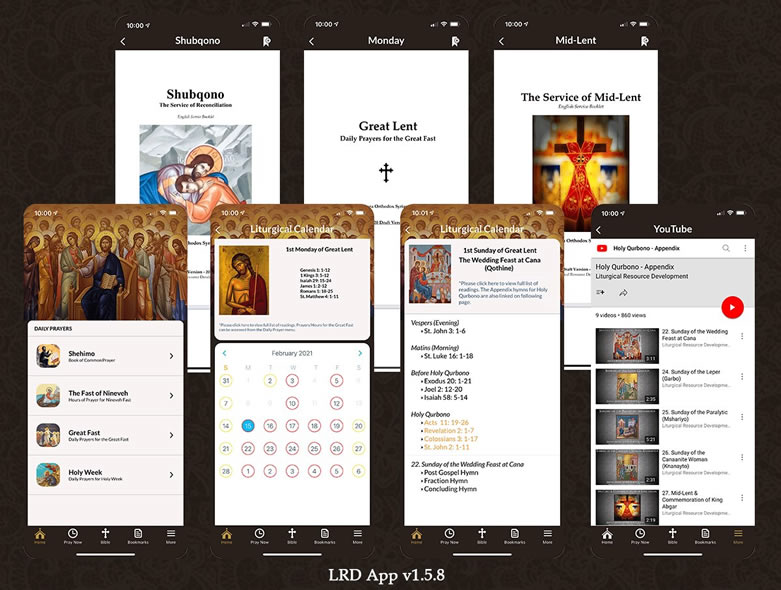Tap bookmark icon on Monday screen

coord(455,41)
